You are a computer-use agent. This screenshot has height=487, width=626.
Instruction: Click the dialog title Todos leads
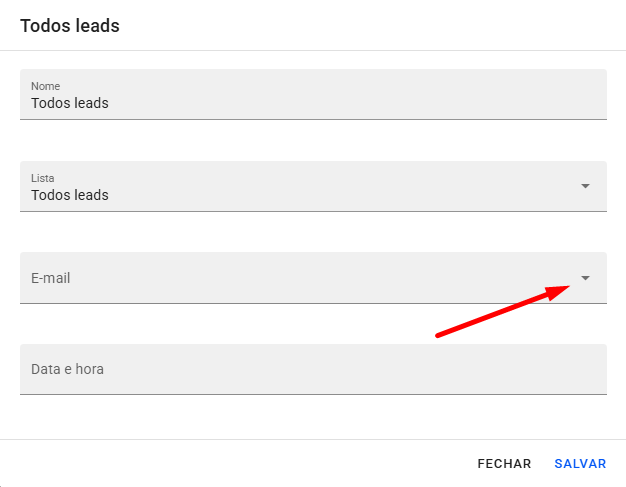pyautogui.click(x=70, y=25)
